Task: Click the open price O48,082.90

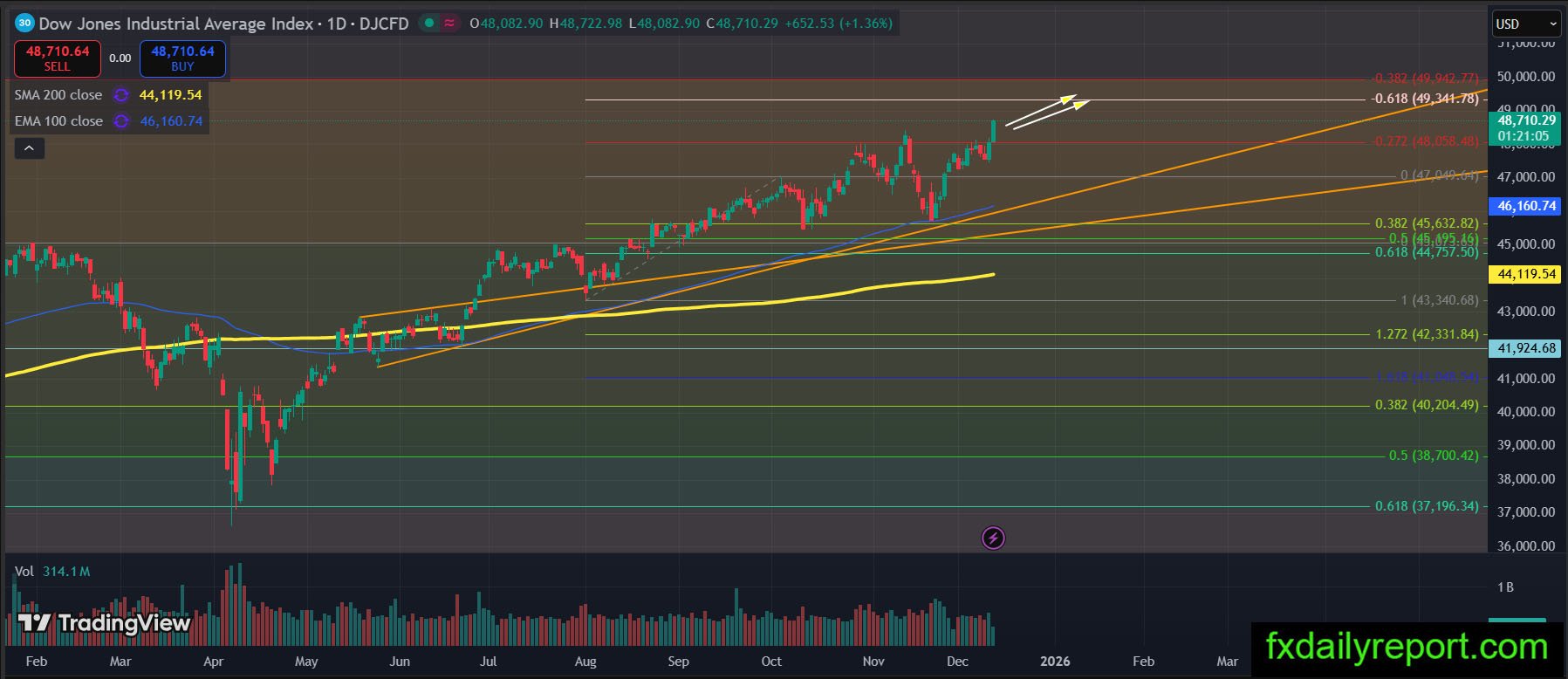Action: point(506,24)
